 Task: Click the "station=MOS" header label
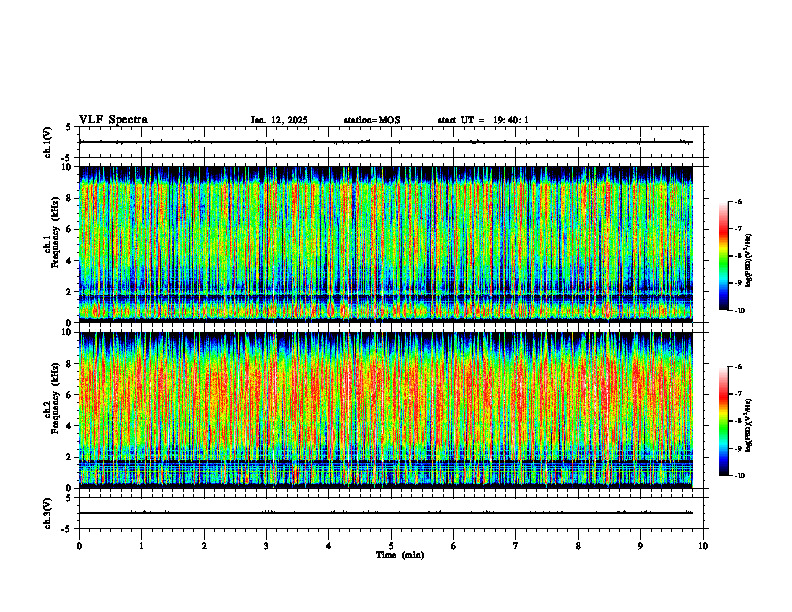372,120
